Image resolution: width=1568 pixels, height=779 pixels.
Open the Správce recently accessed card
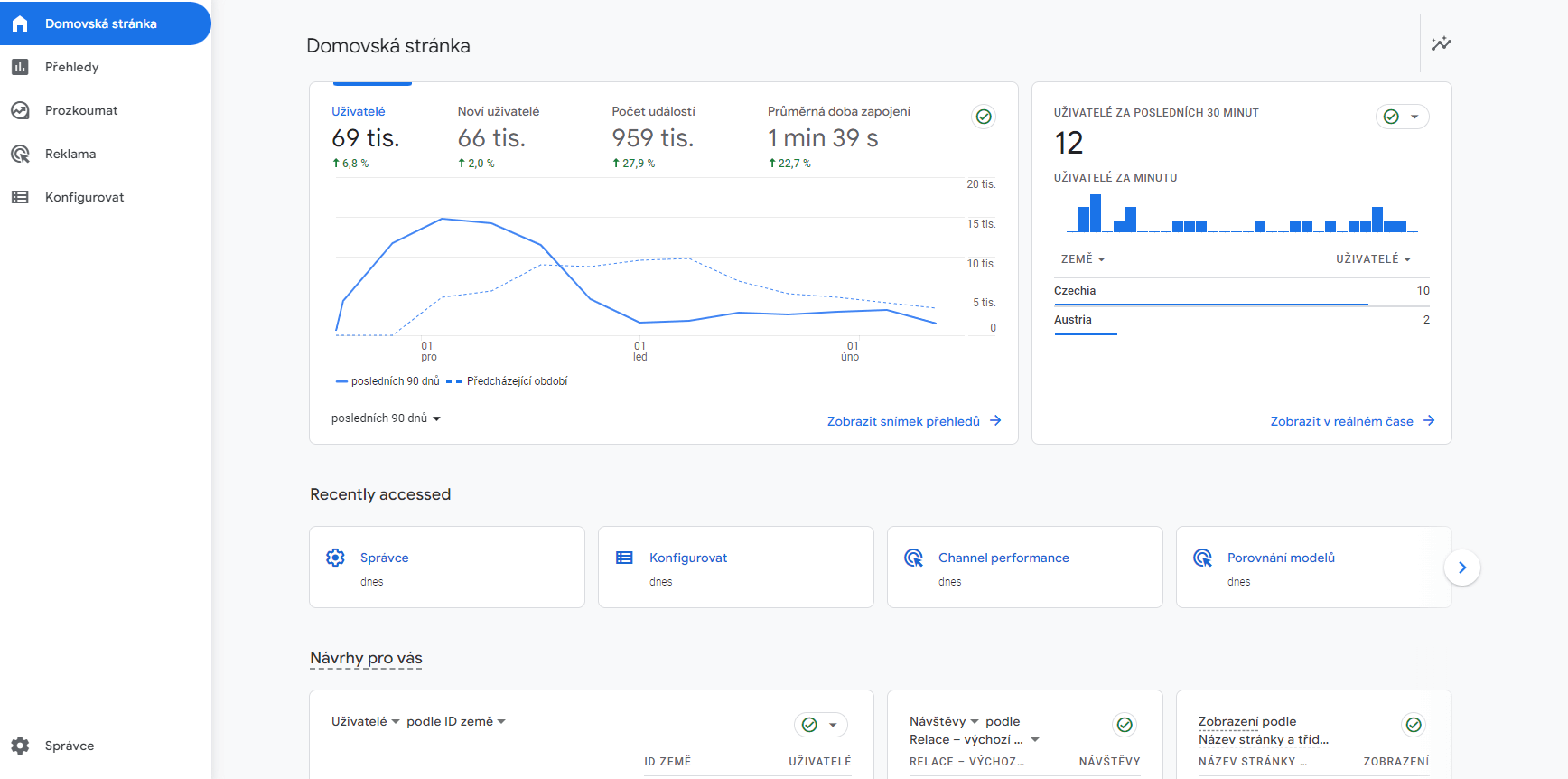pyautogui.click(x=447, y=568)
